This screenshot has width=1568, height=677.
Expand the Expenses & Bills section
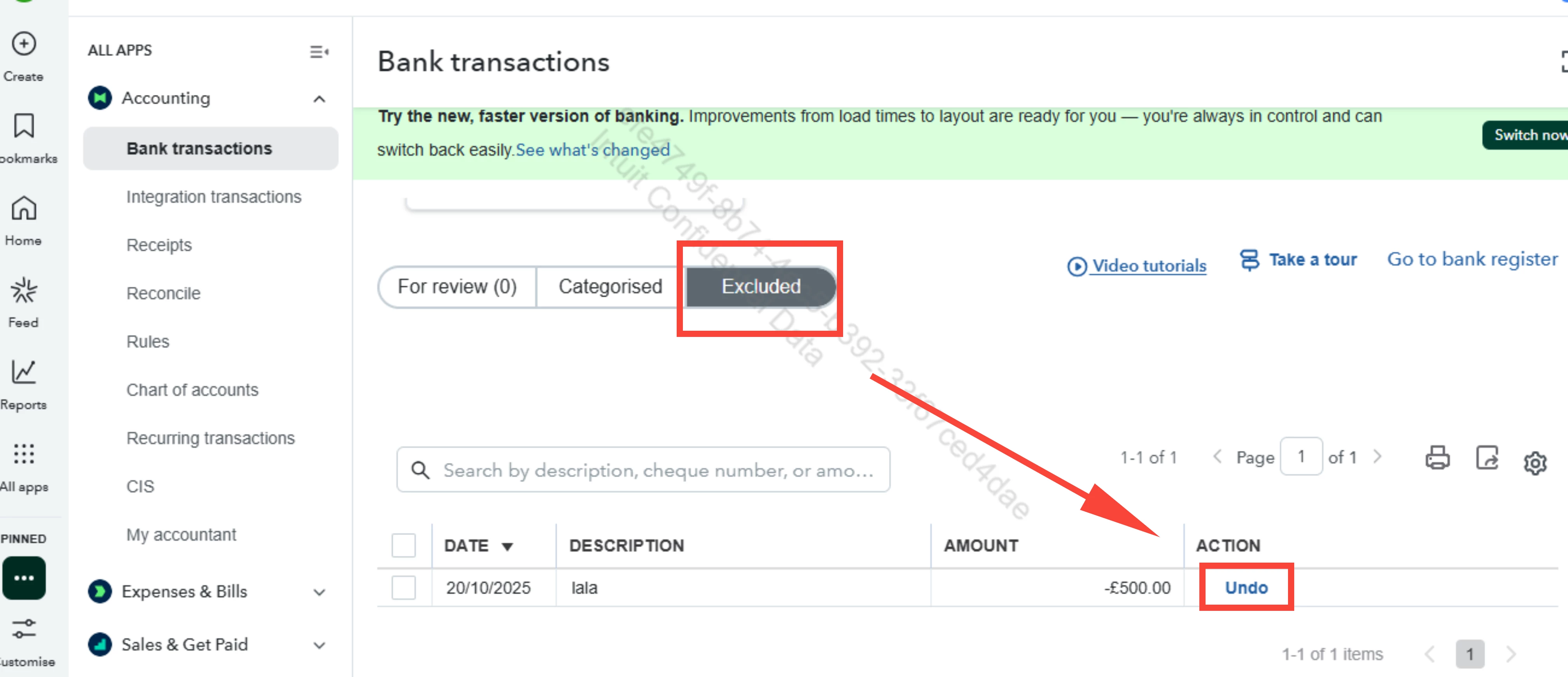tap(320, 592)
